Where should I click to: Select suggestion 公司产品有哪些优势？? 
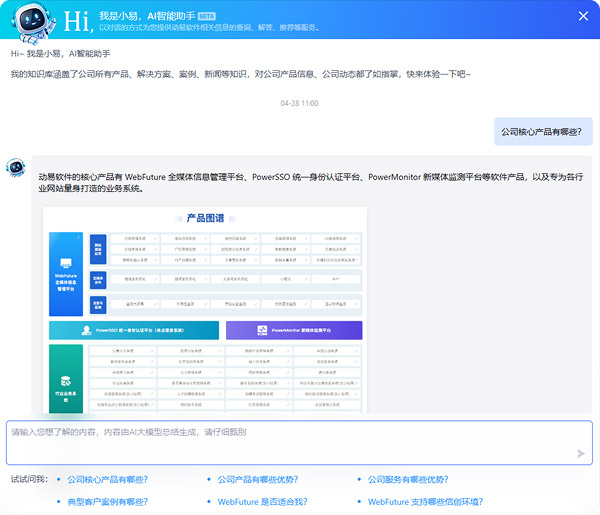[x=257, y=480]
